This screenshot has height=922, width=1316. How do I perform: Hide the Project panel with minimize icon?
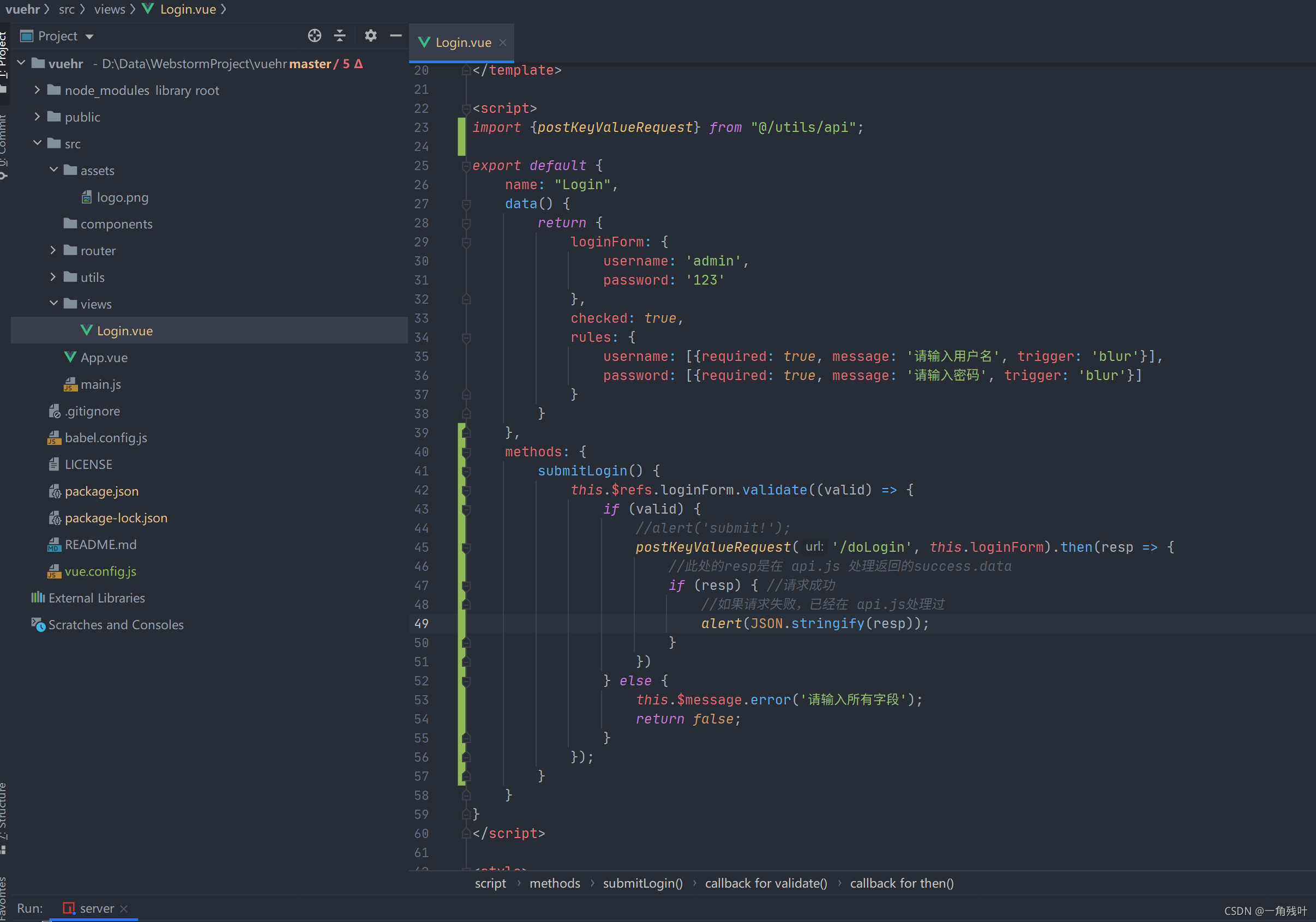click(x=395, y=35)
